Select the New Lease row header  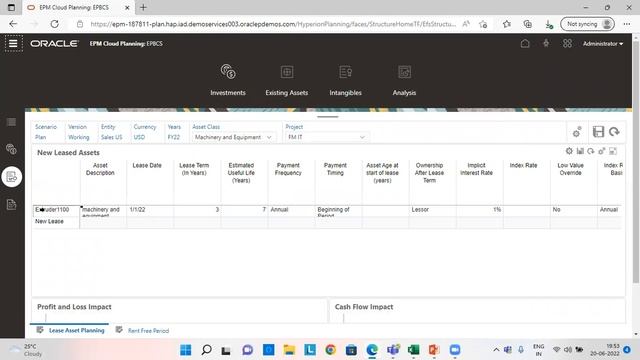click(x=56, y=222)
